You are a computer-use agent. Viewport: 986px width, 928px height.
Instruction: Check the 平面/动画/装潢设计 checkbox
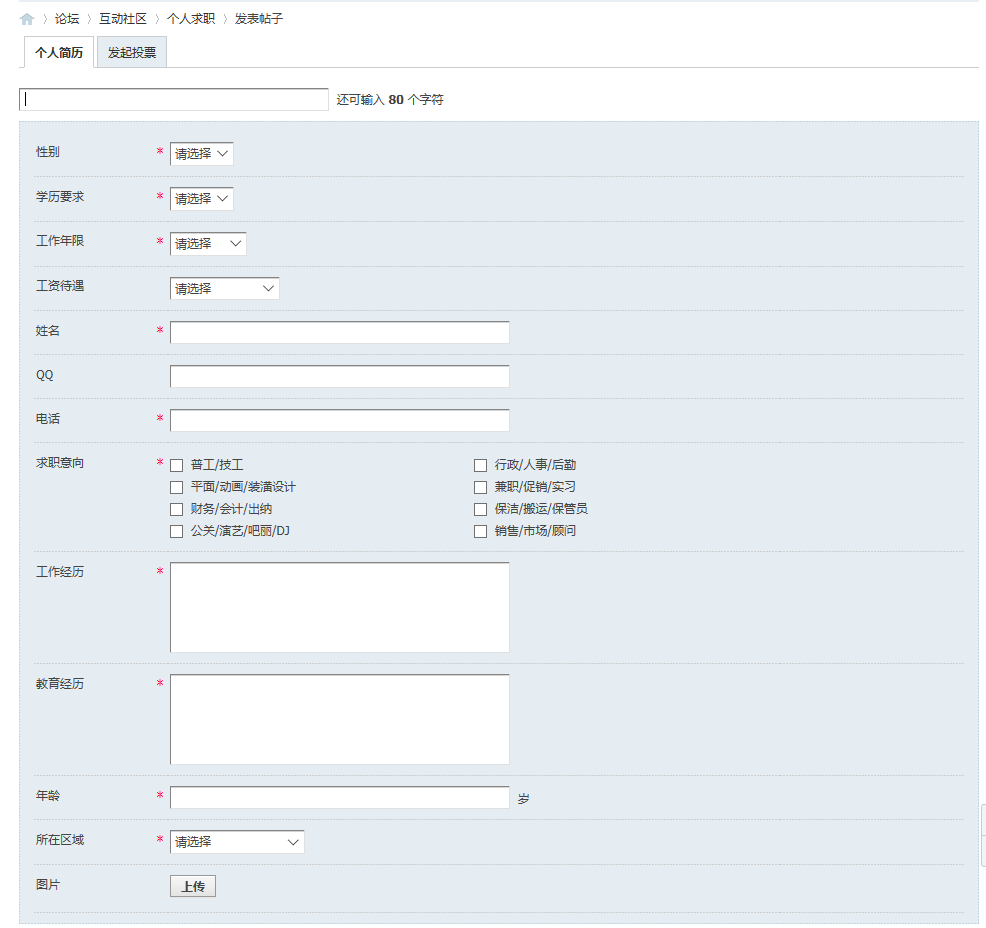(x=177, y=487)
